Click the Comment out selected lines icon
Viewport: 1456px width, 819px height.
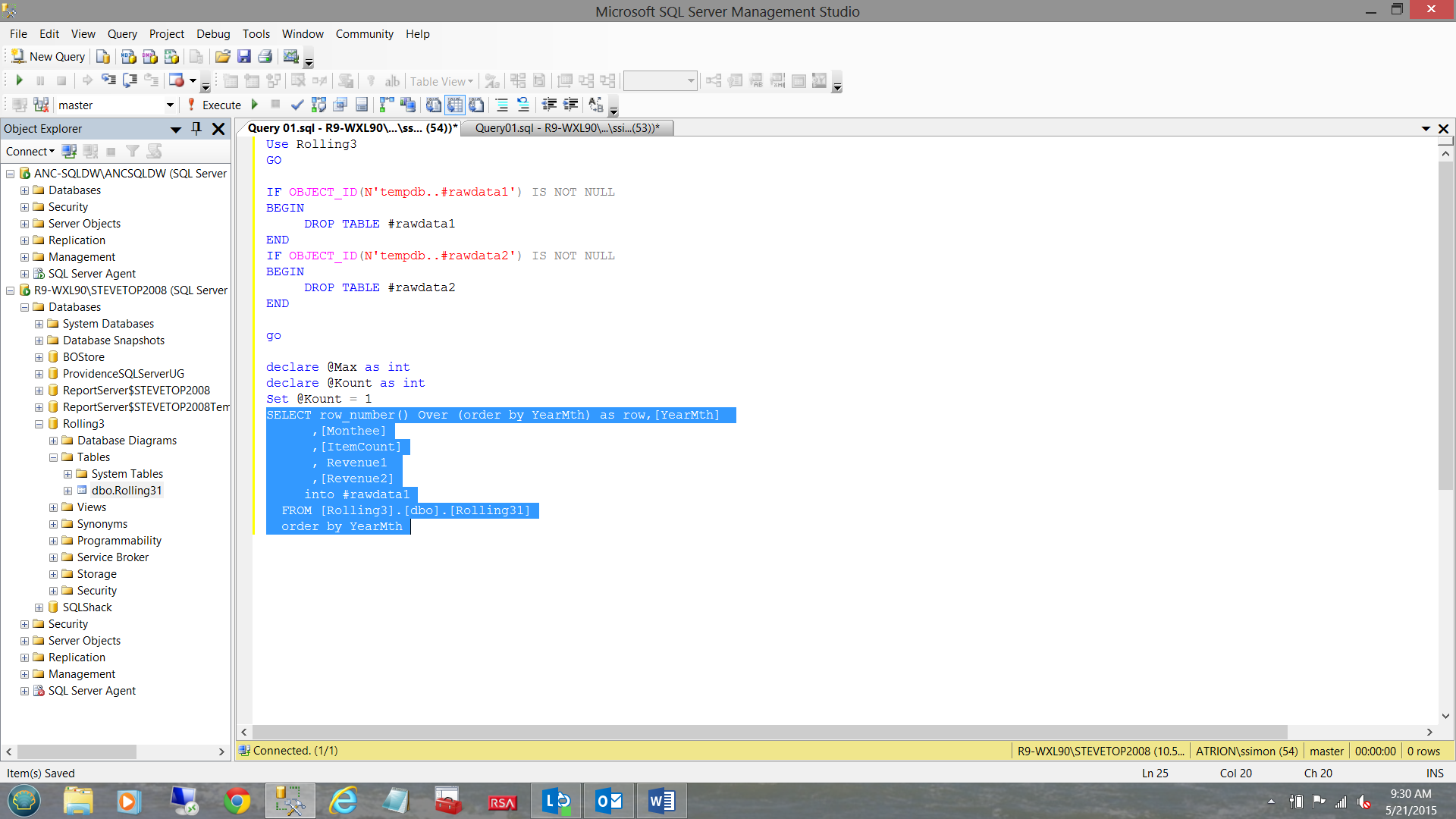coord(502,105)
